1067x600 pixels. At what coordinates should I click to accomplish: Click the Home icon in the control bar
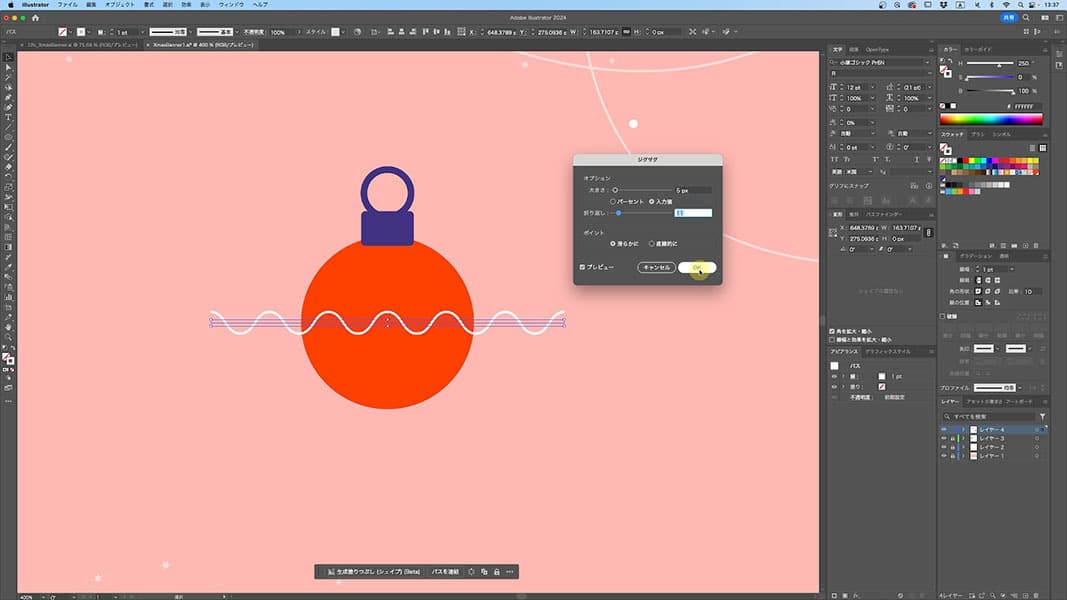coord(36,18)
